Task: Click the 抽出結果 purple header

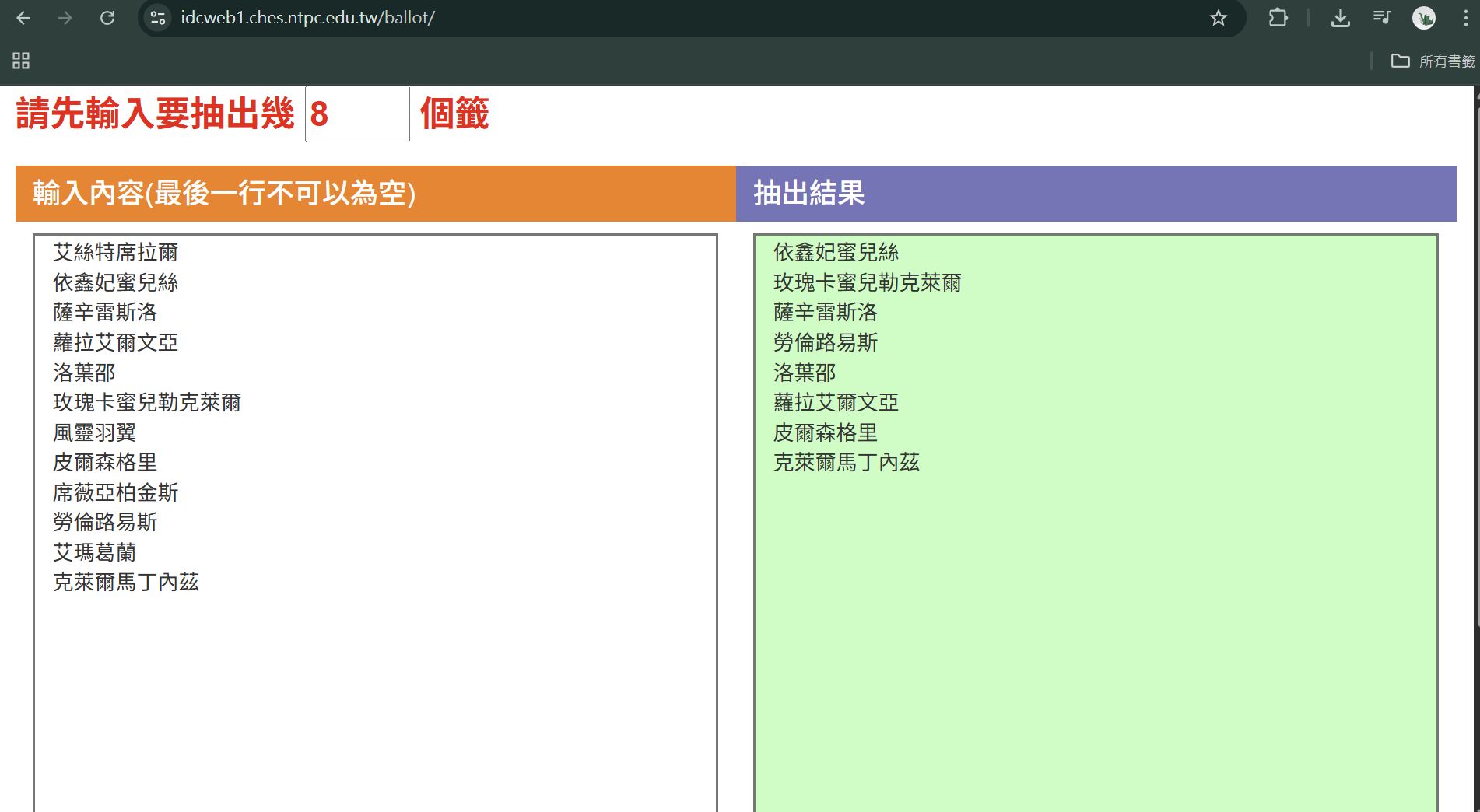Action: pyautogui.click(x=1096, y=193)
